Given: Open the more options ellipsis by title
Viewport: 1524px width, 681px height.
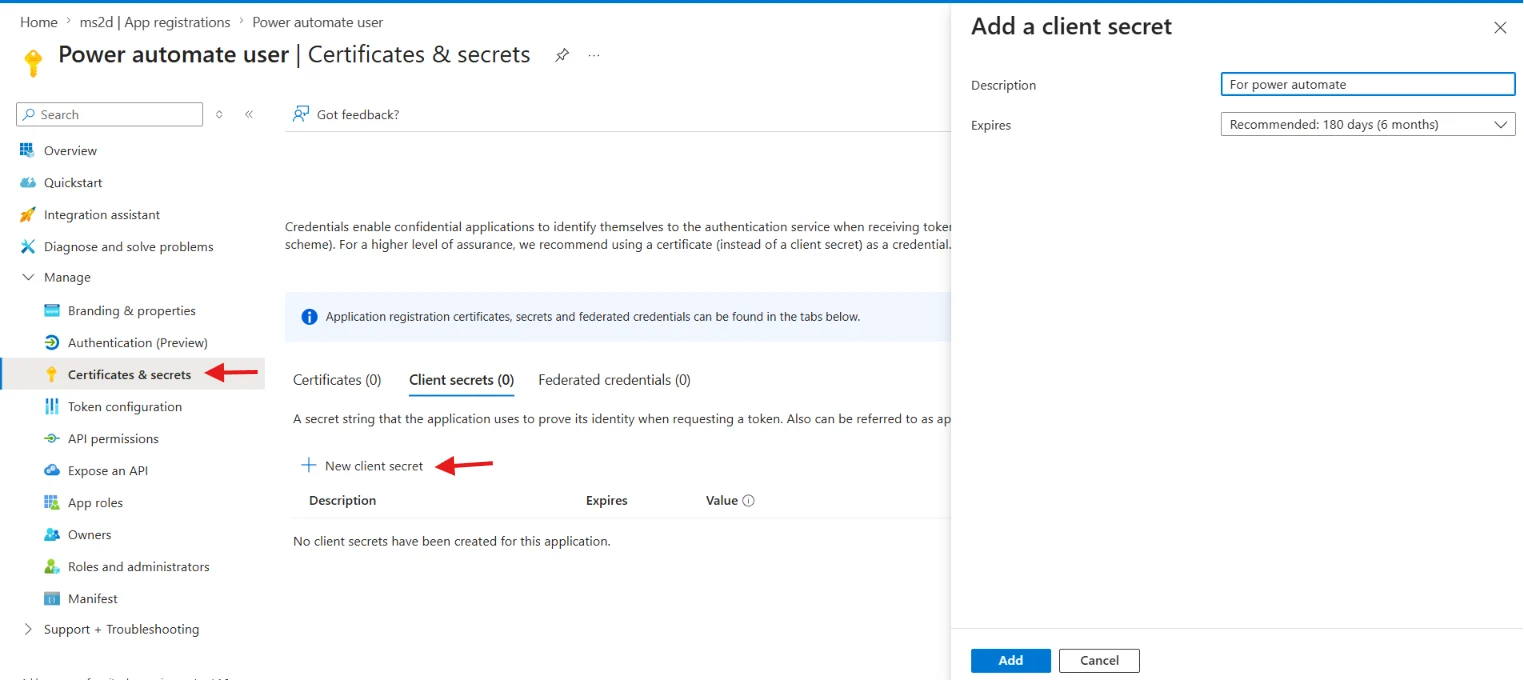Looking at the screenshot, I should click(594, 55).
